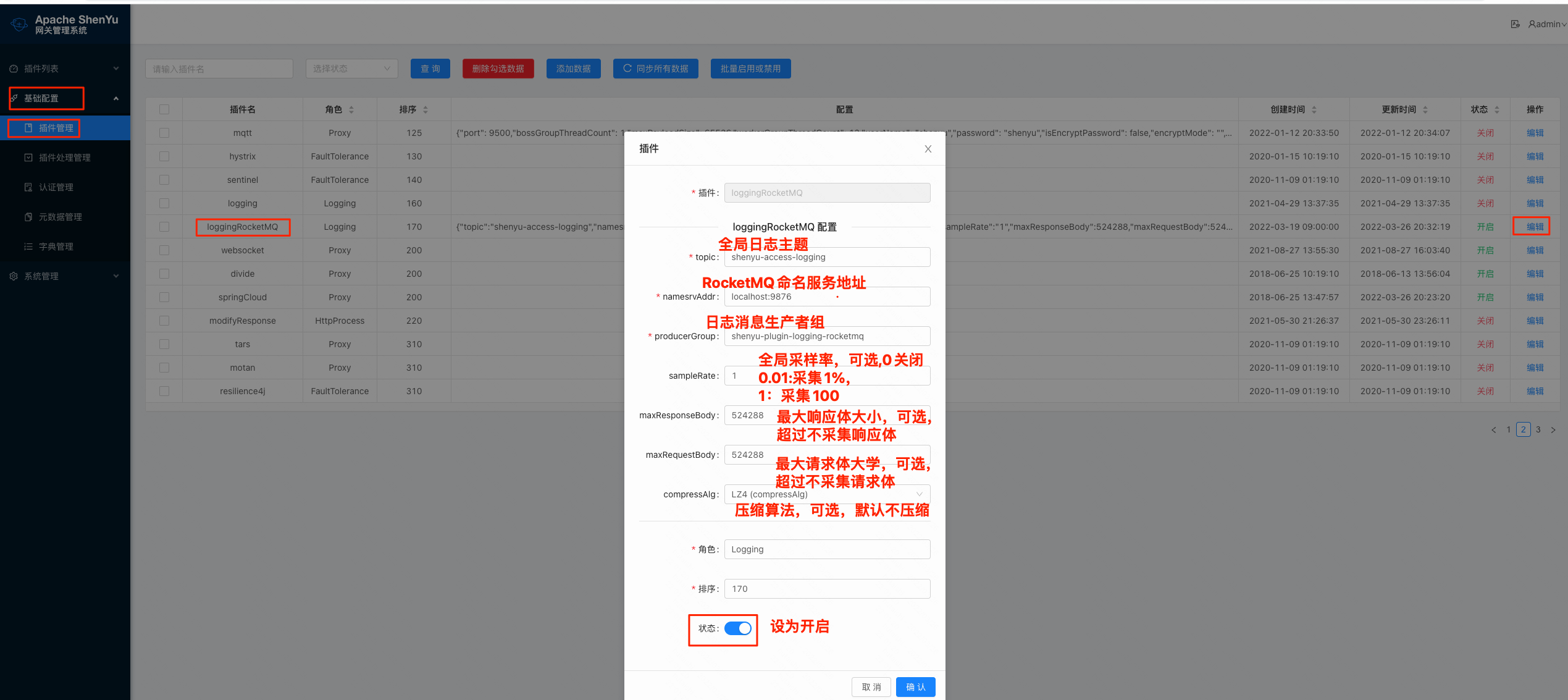Click the 认证管理 sidebar icon

coord(28,187)
